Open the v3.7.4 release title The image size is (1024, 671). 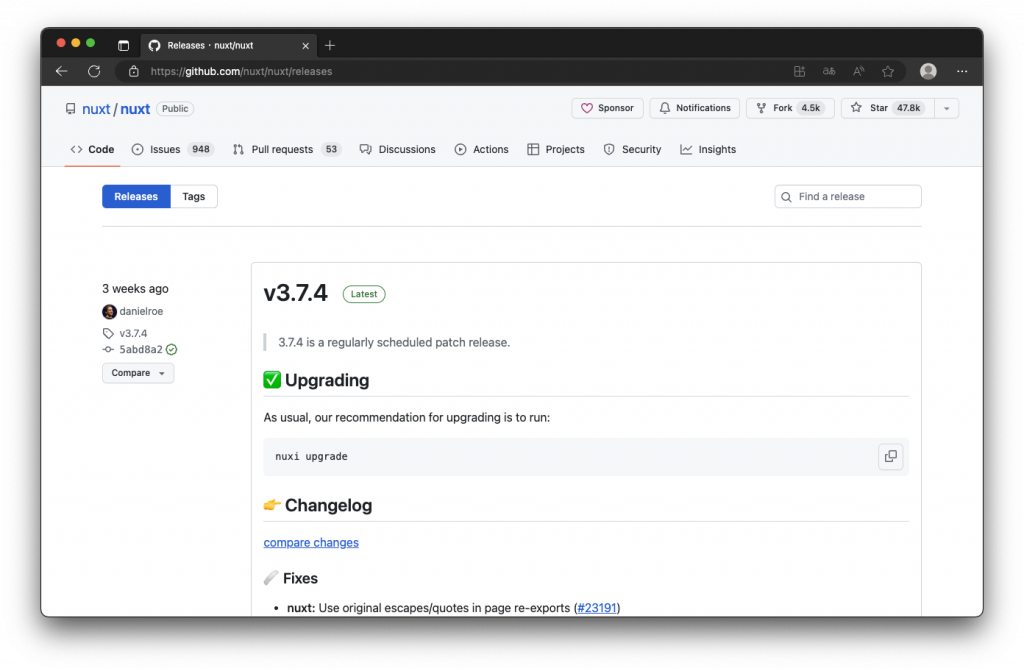coord(295,293)
